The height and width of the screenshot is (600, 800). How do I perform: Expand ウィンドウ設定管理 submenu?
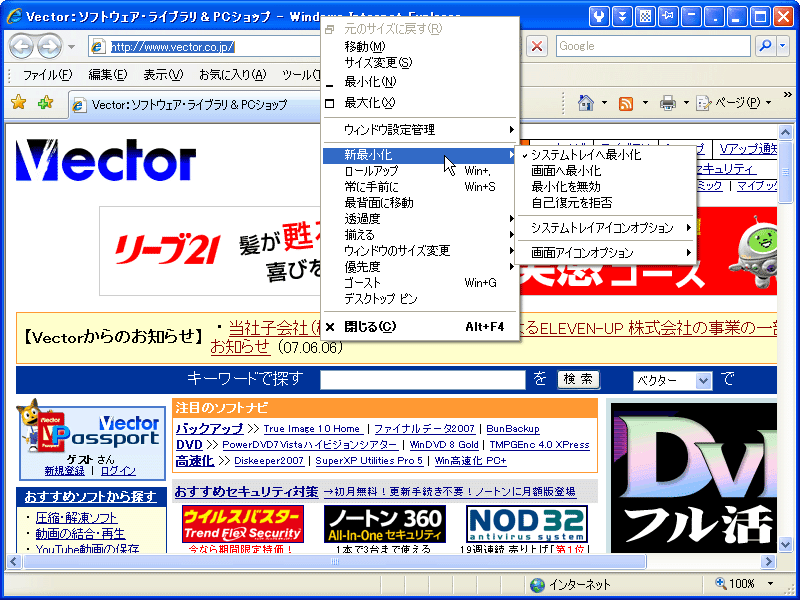click(x=420, y=130)
